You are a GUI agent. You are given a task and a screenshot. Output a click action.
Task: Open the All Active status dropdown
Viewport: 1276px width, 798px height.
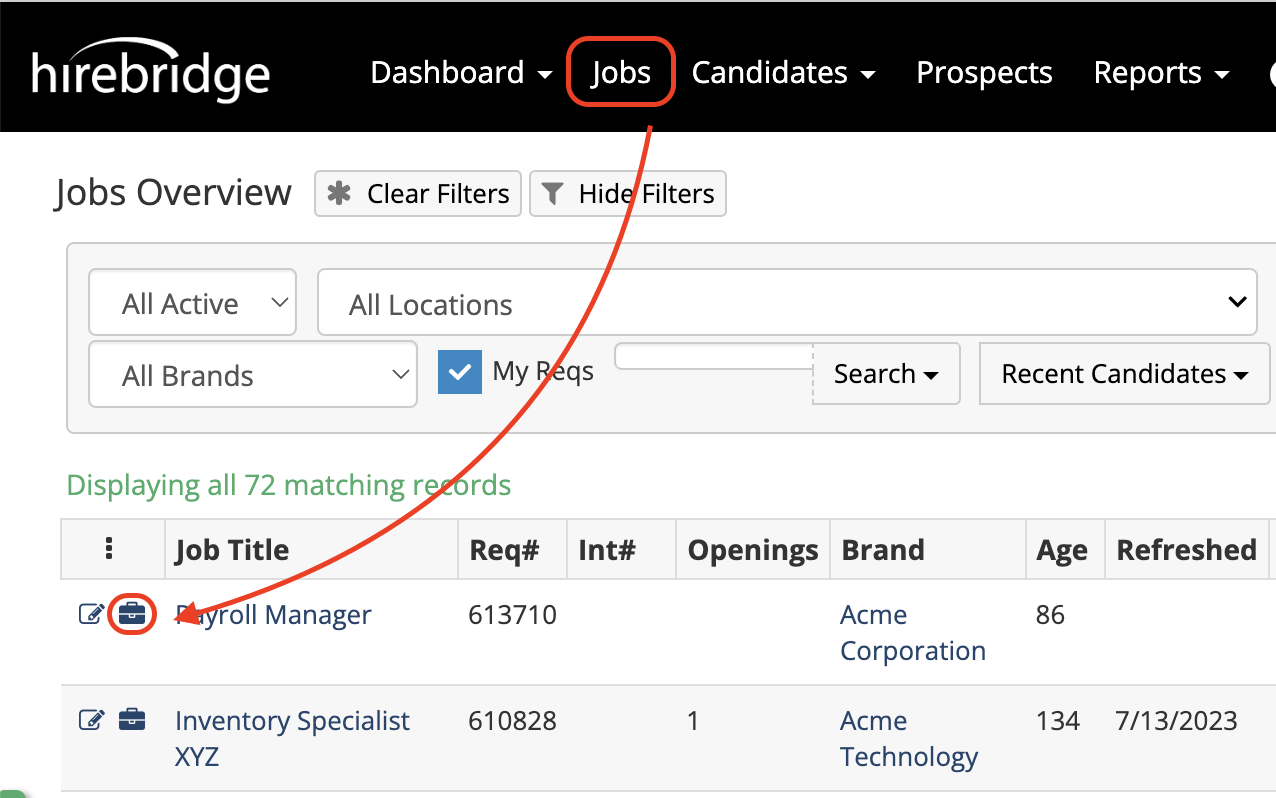pos(192,302)
